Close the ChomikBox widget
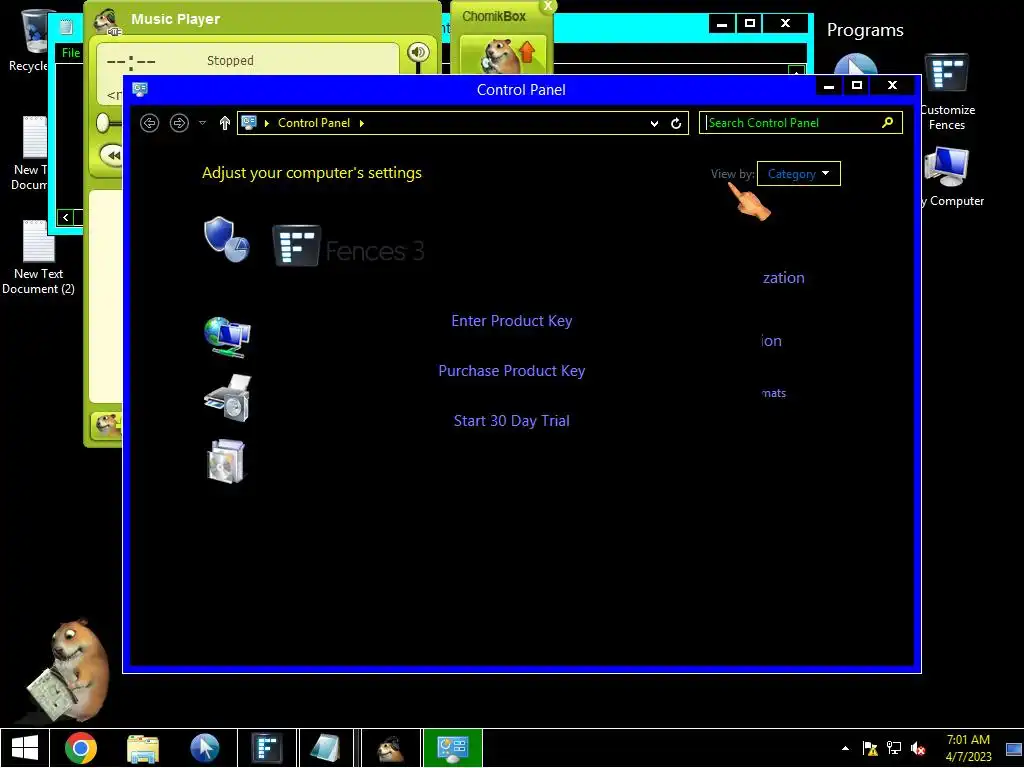The height and width of the screenshot is (768, 1024). [x=548, y=6]
